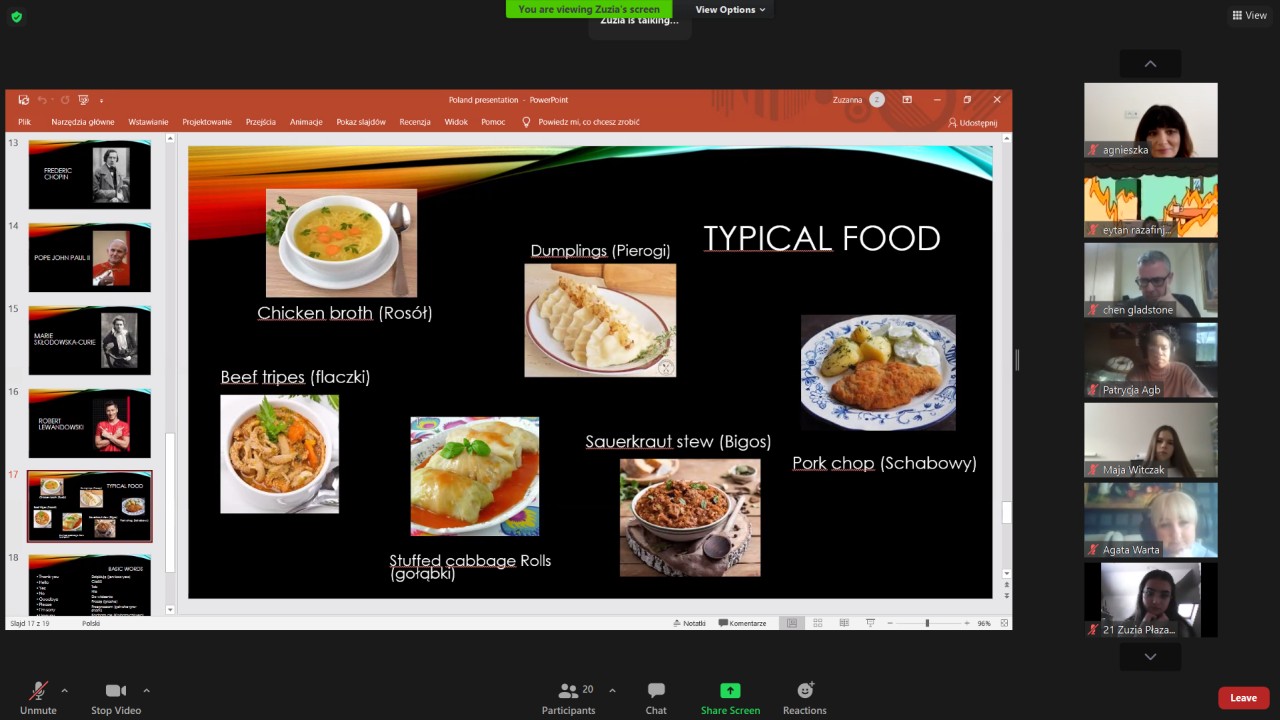Open the Animacje tab
This screenshot has height=720, width=1280.
point(306,122)
